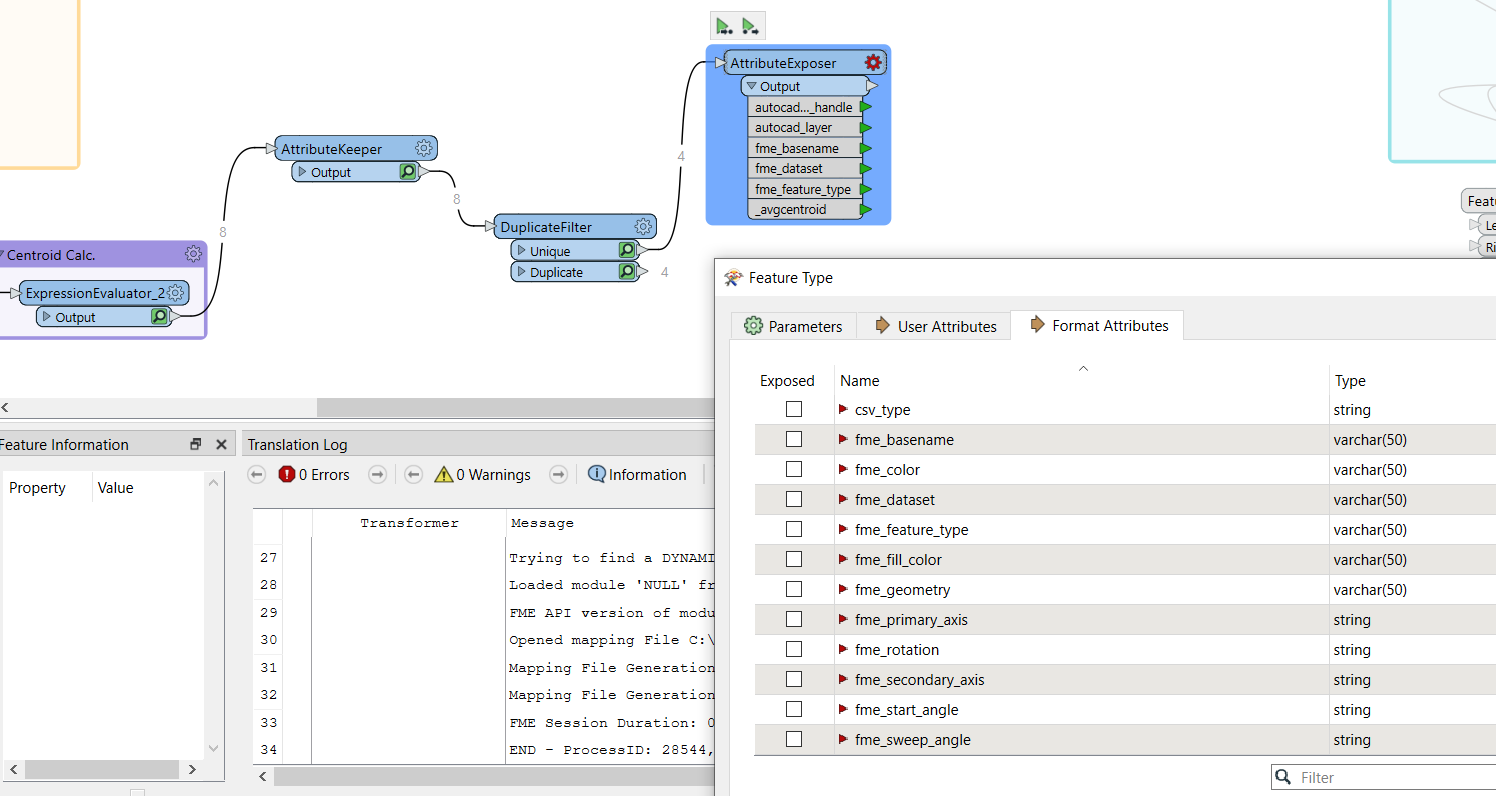
Task: Open AttributeKeeper gear settings
Action: coord(424,148)
